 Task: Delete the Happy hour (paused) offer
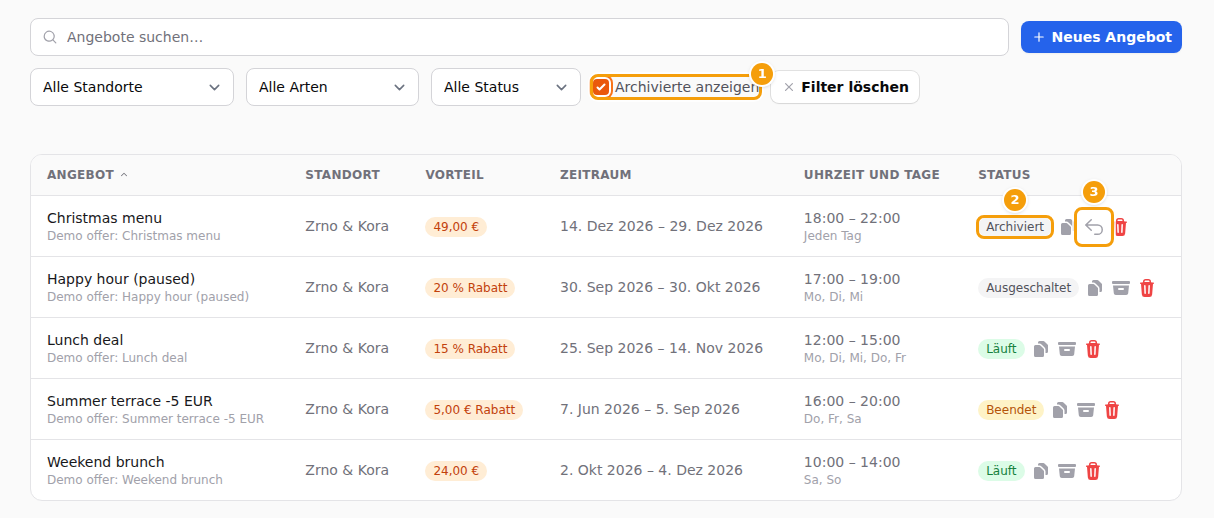tap(1147, 288)
